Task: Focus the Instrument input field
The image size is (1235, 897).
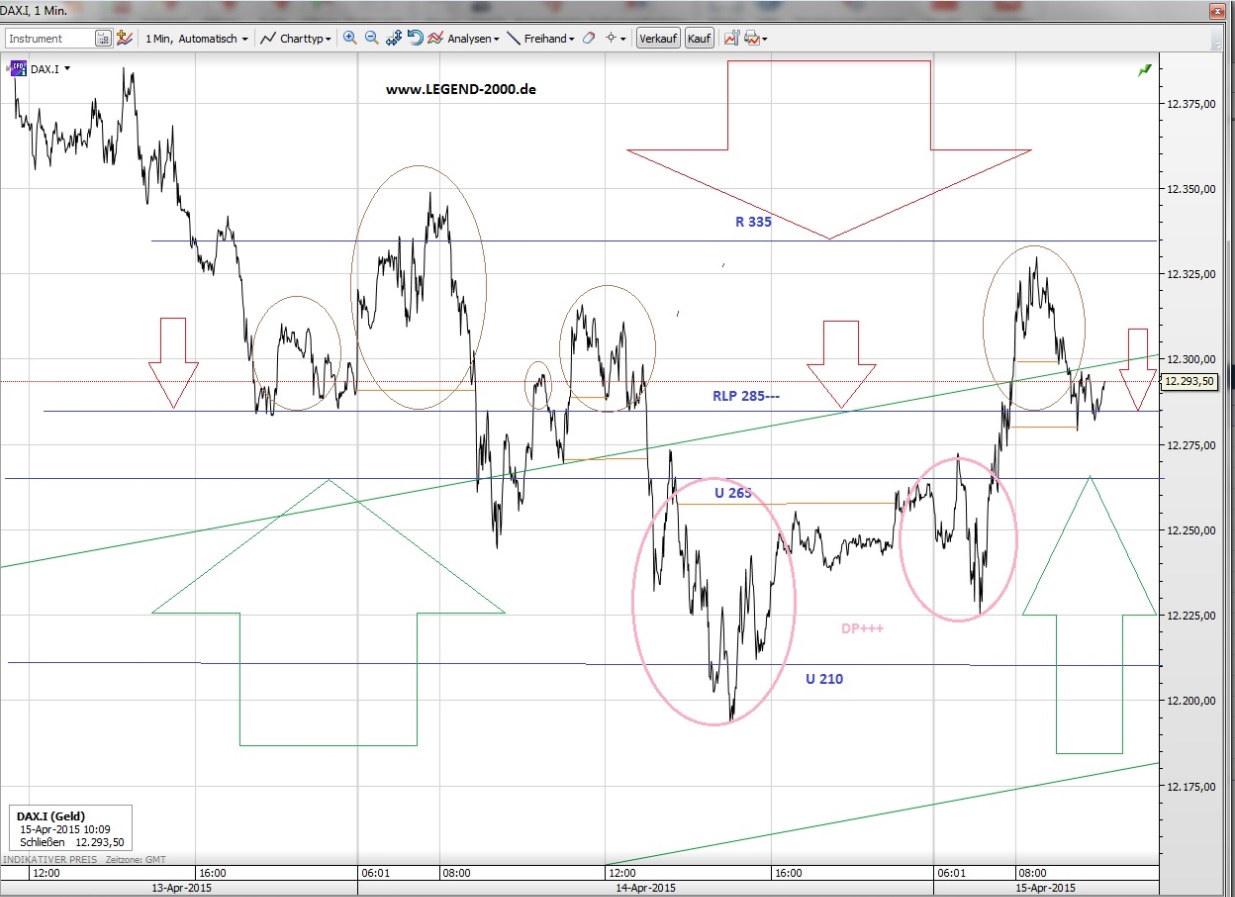Action: point(50,38)
